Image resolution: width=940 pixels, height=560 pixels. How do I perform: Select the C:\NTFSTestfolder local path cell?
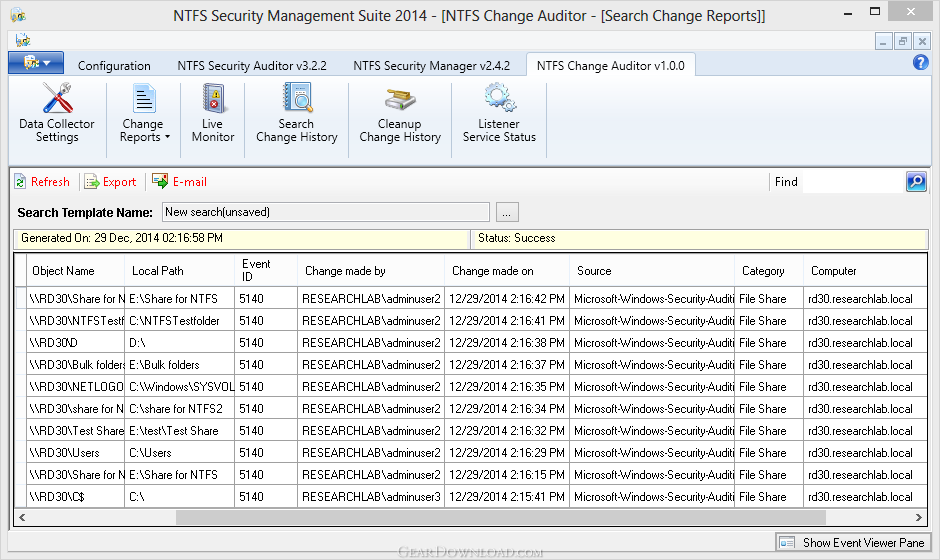pos(180,321)
